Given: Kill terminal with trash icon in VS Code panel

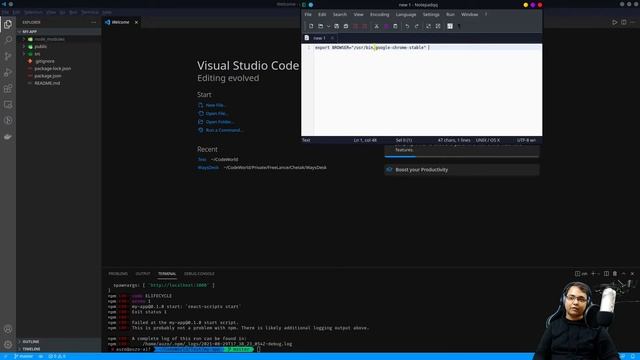Looking at the screenshot, I should point(615,273).
